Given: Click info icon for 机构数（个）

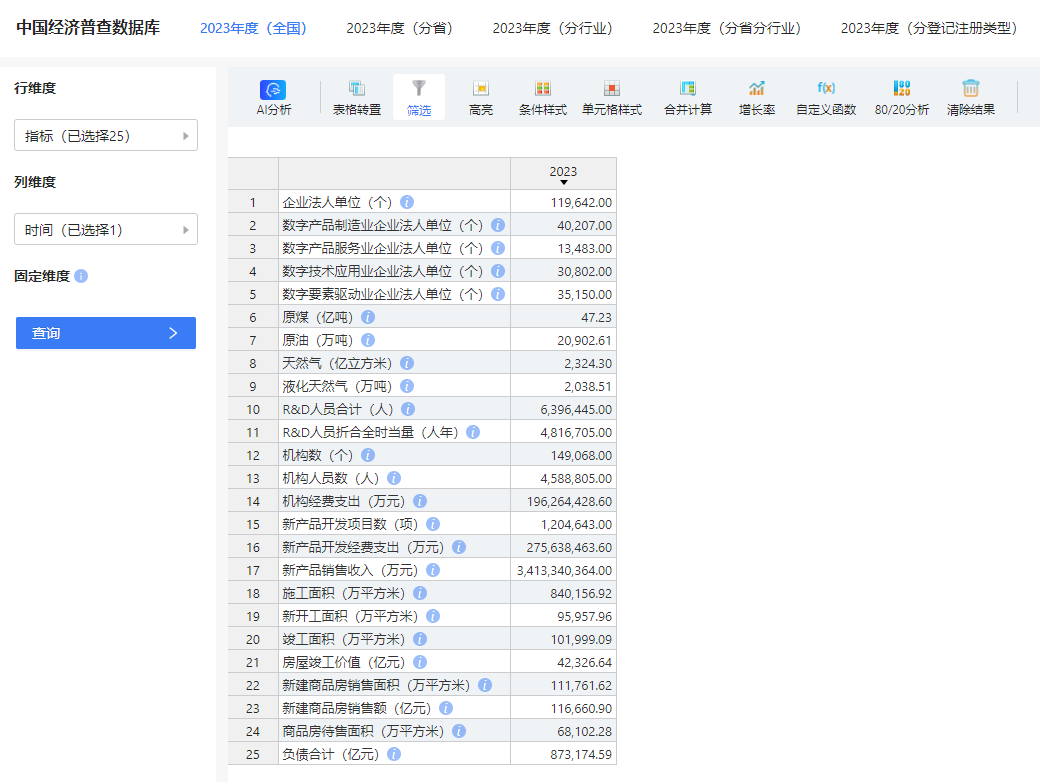Looking at the screenshot, I should tap(368, 455).
